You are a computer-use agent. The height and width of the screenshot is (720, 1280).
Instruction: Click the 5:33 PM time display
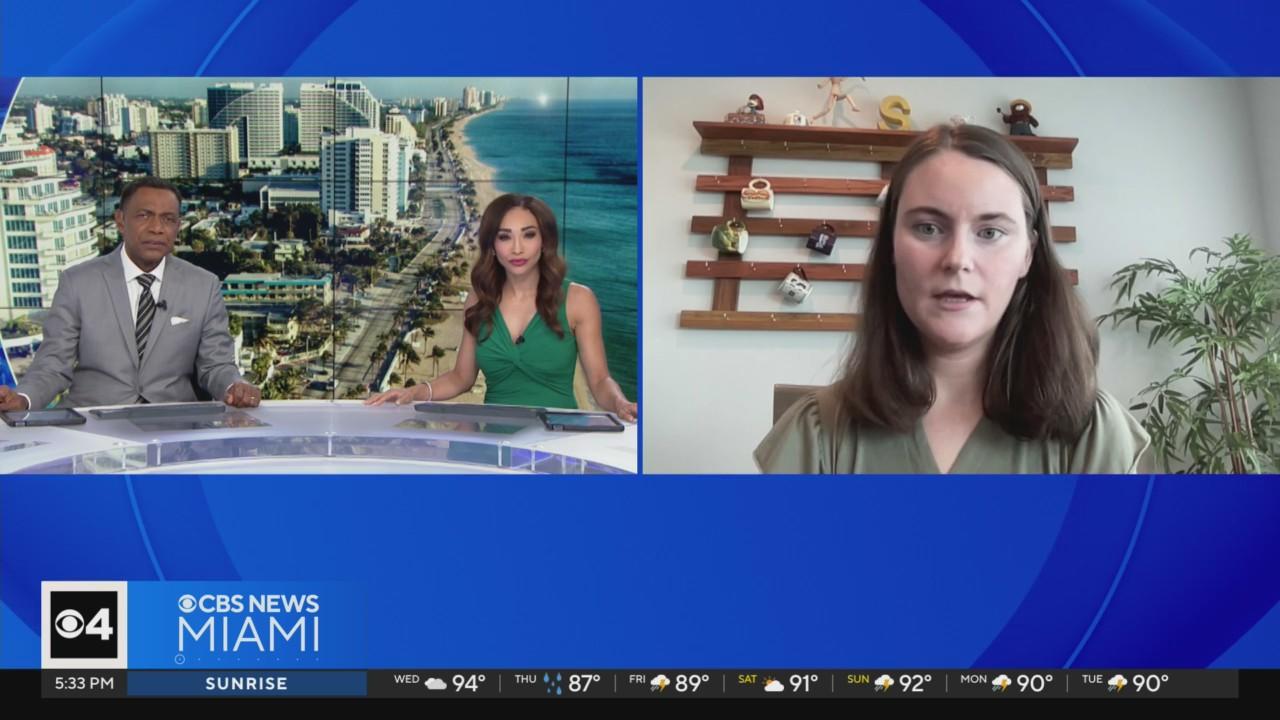point(84,684)
